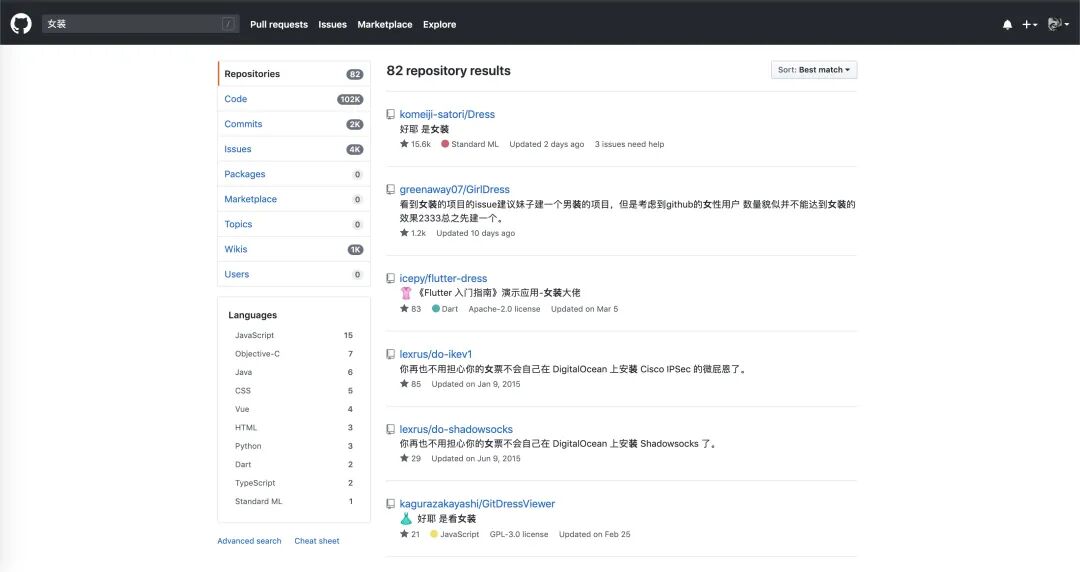
Task: Click the red Standard ML language dot
Action: click(445, 144)
